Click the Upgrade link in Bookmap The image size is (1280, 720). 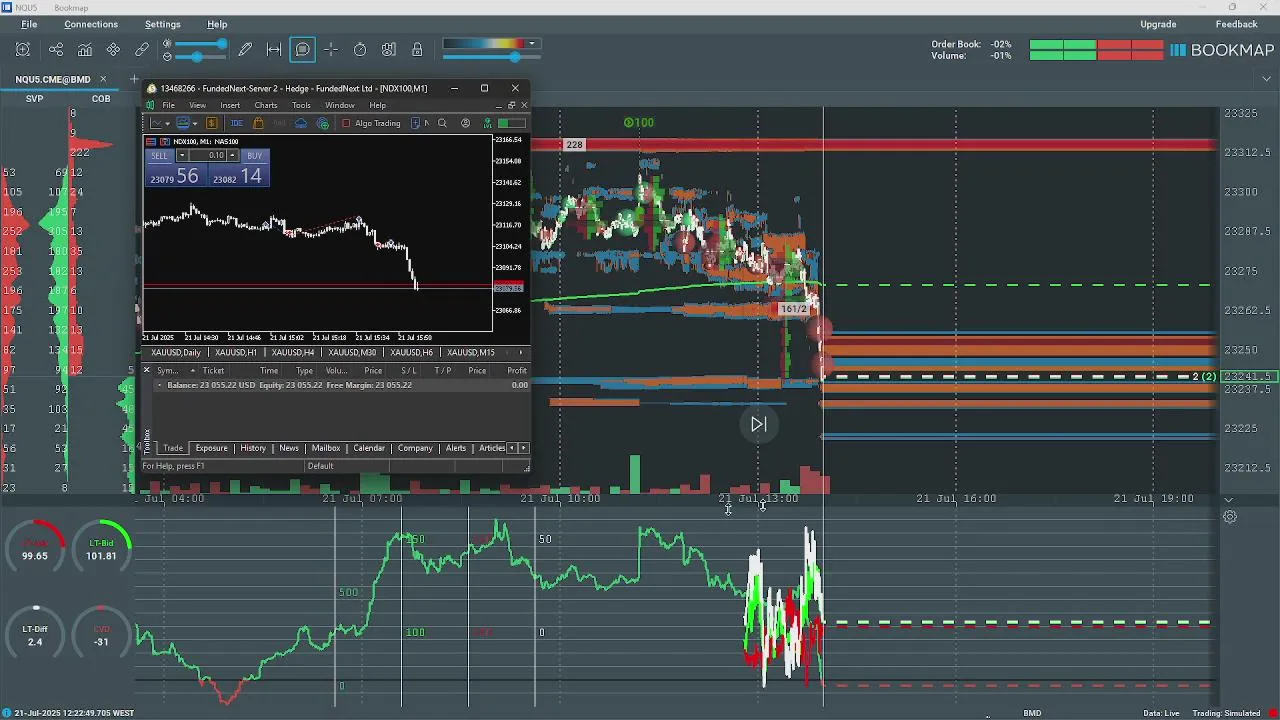tap(1158, 24)
